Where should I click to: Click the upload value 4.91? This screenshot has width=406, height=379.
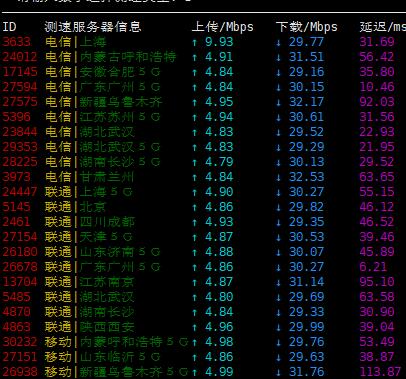click(x=219, y=57)
